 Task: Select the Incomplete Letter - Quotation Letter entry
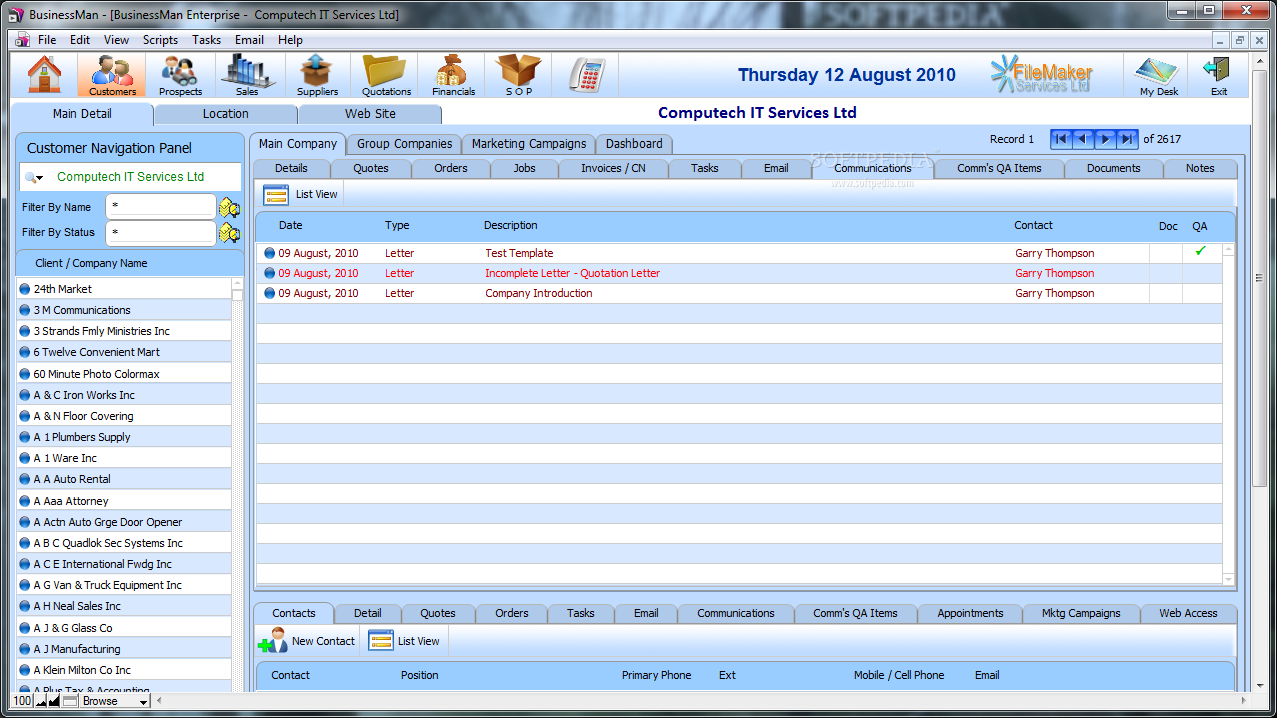point(572,273)
